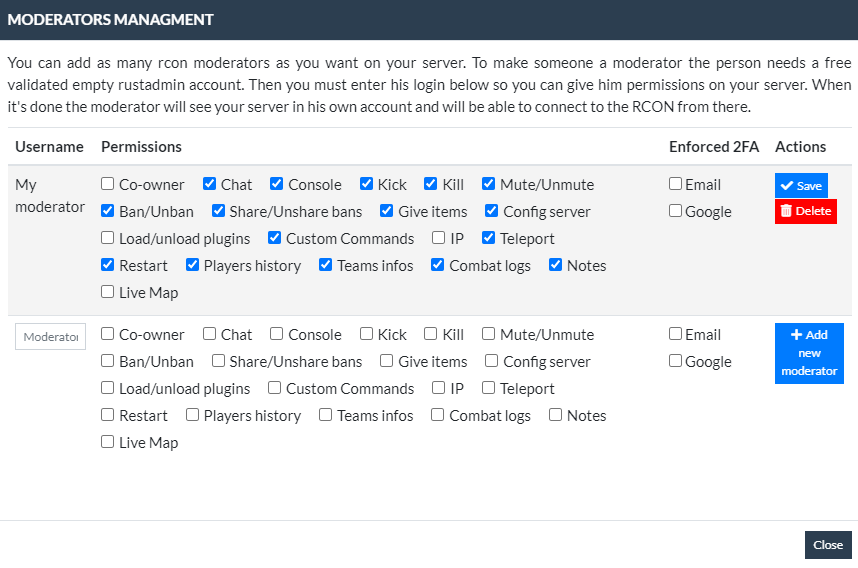Focus the Moderator username input field
This screenshot has height=568, width=858.
50,337
